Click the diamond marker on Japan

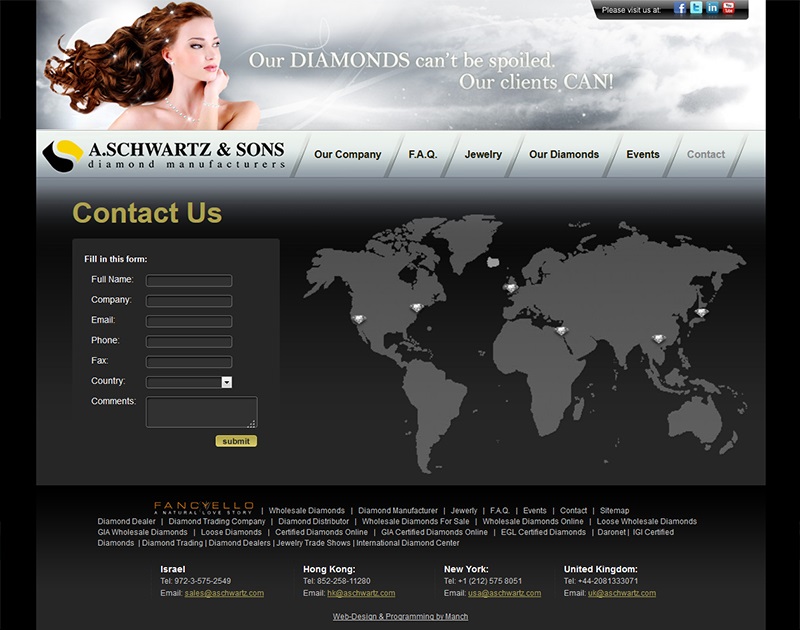click(701, 313)
